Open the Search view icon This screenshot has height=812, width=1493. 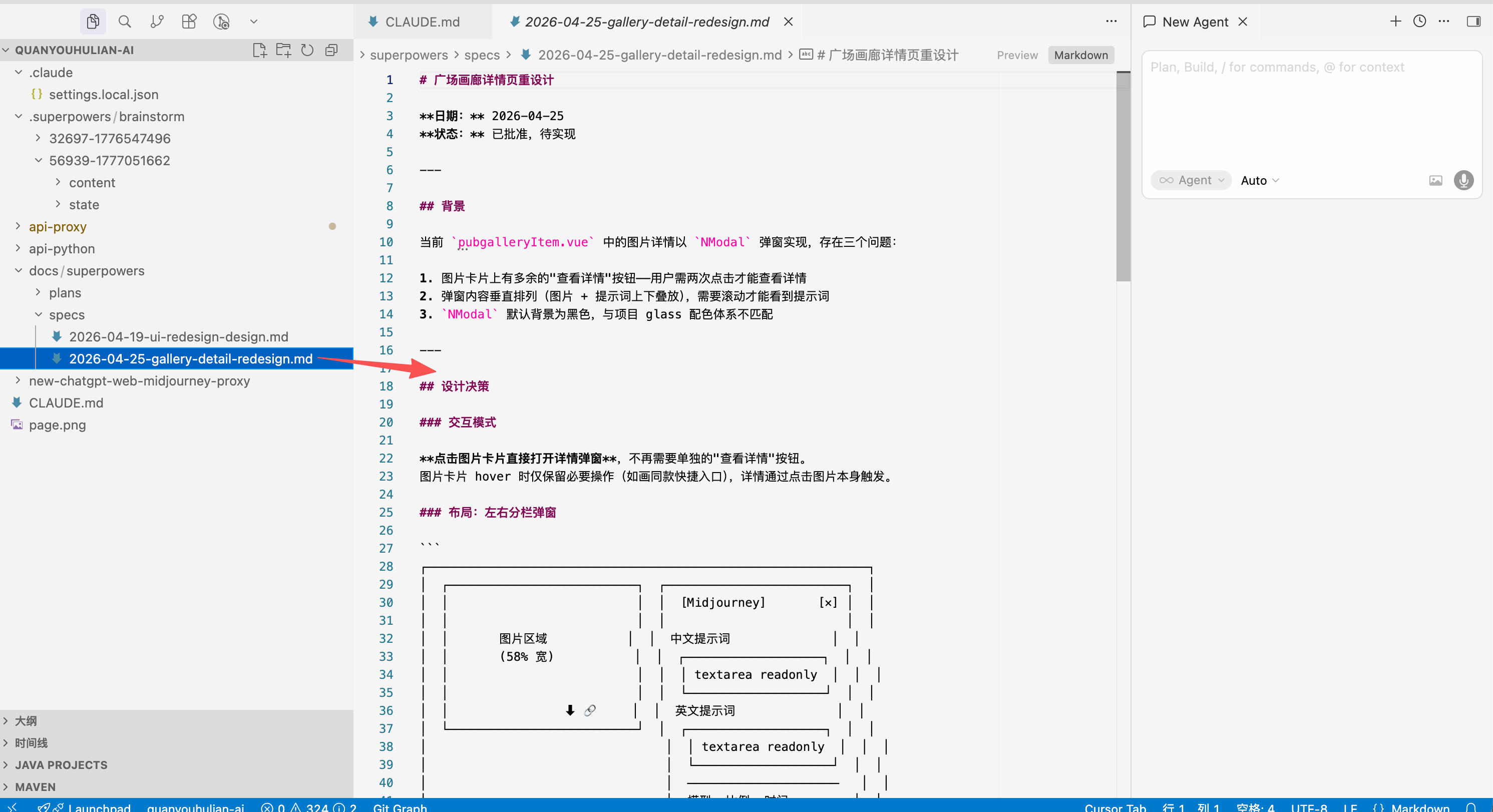click(x=125, y=22)
